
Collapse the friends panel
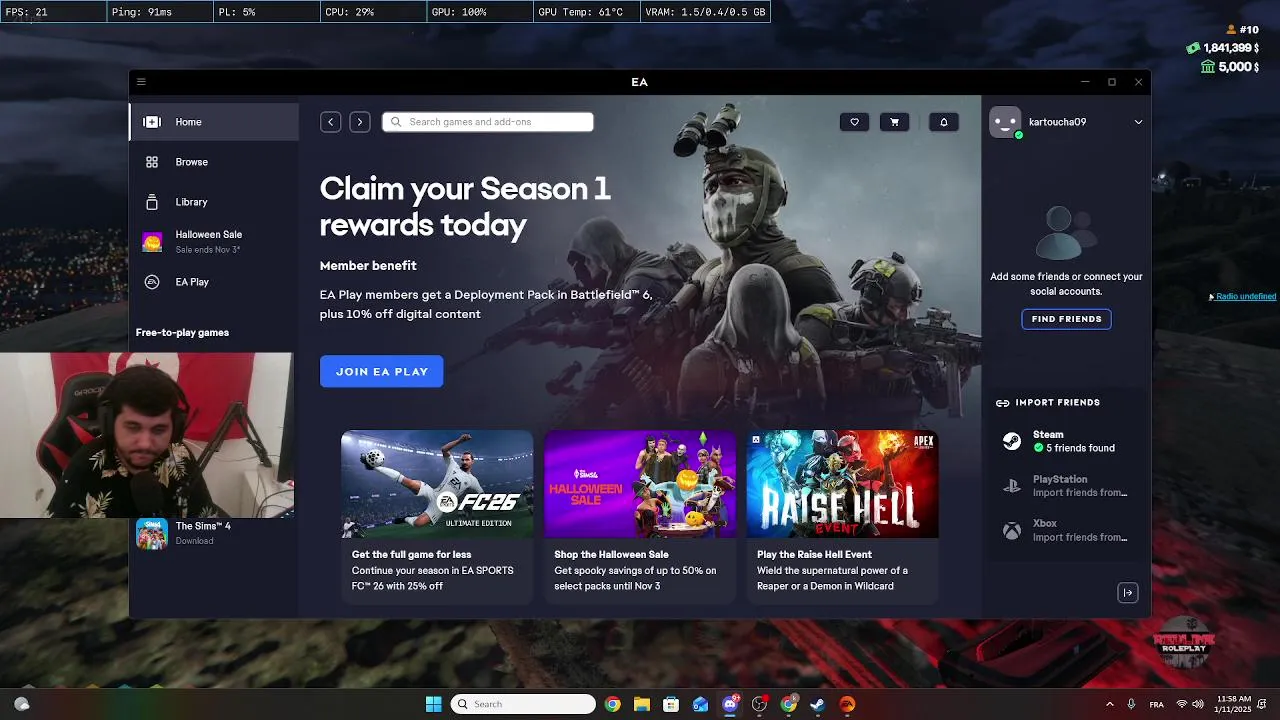1127,593
